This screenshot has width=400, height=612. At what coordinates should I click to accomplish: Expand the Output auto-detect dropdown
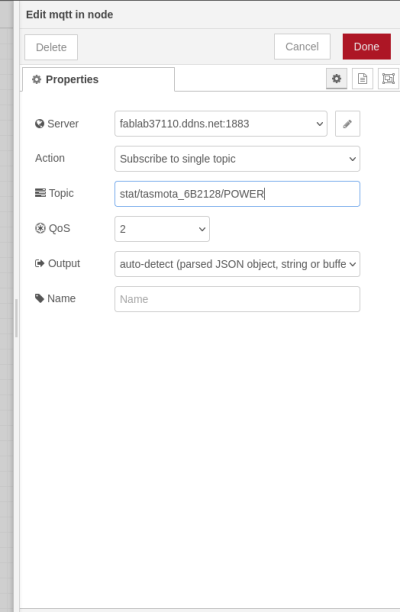point(237,264)
